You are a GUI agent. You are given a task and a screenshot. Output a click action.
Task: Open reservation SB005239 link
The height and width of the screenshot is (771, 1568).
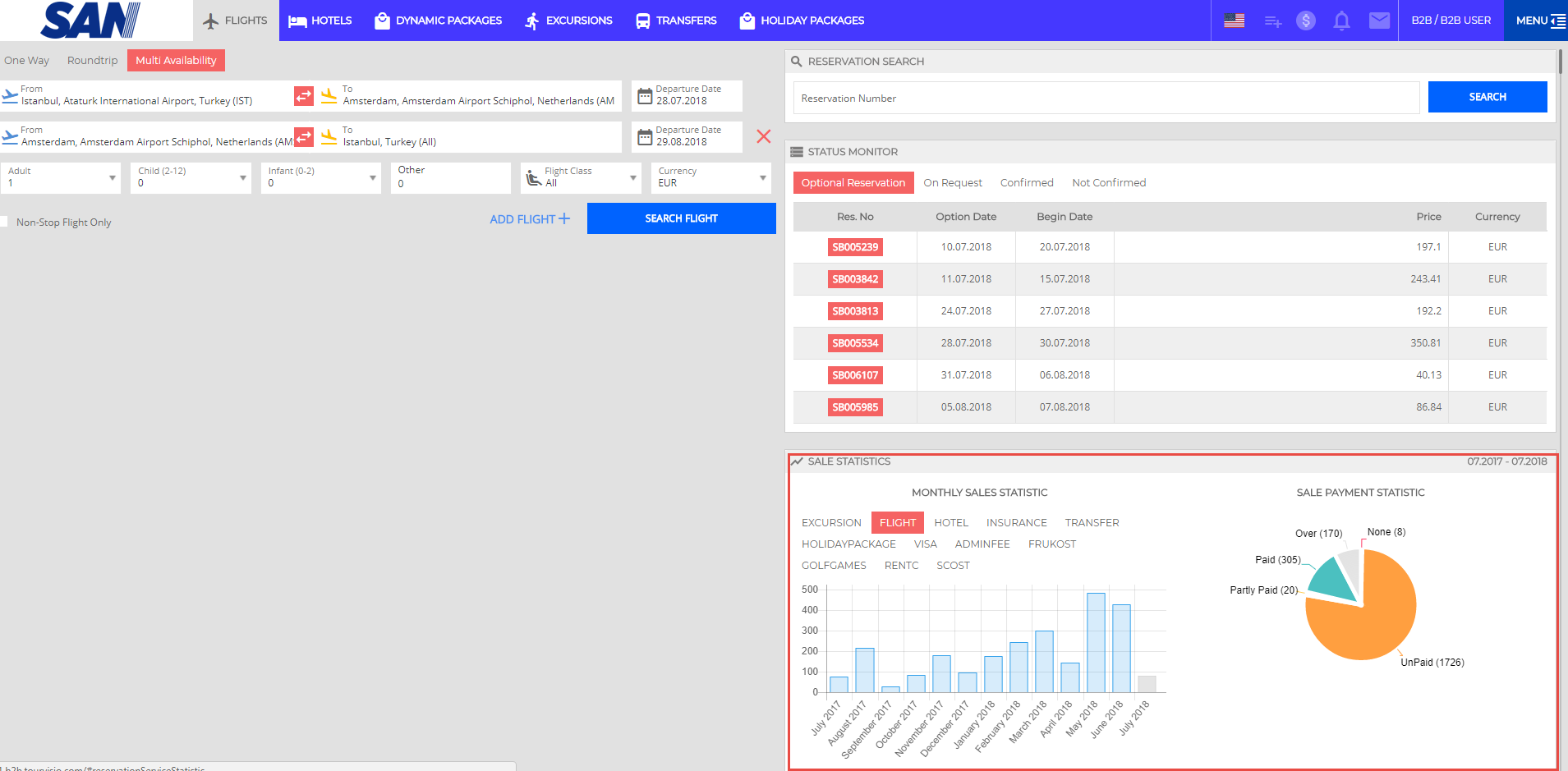click(x=854, y=247)
